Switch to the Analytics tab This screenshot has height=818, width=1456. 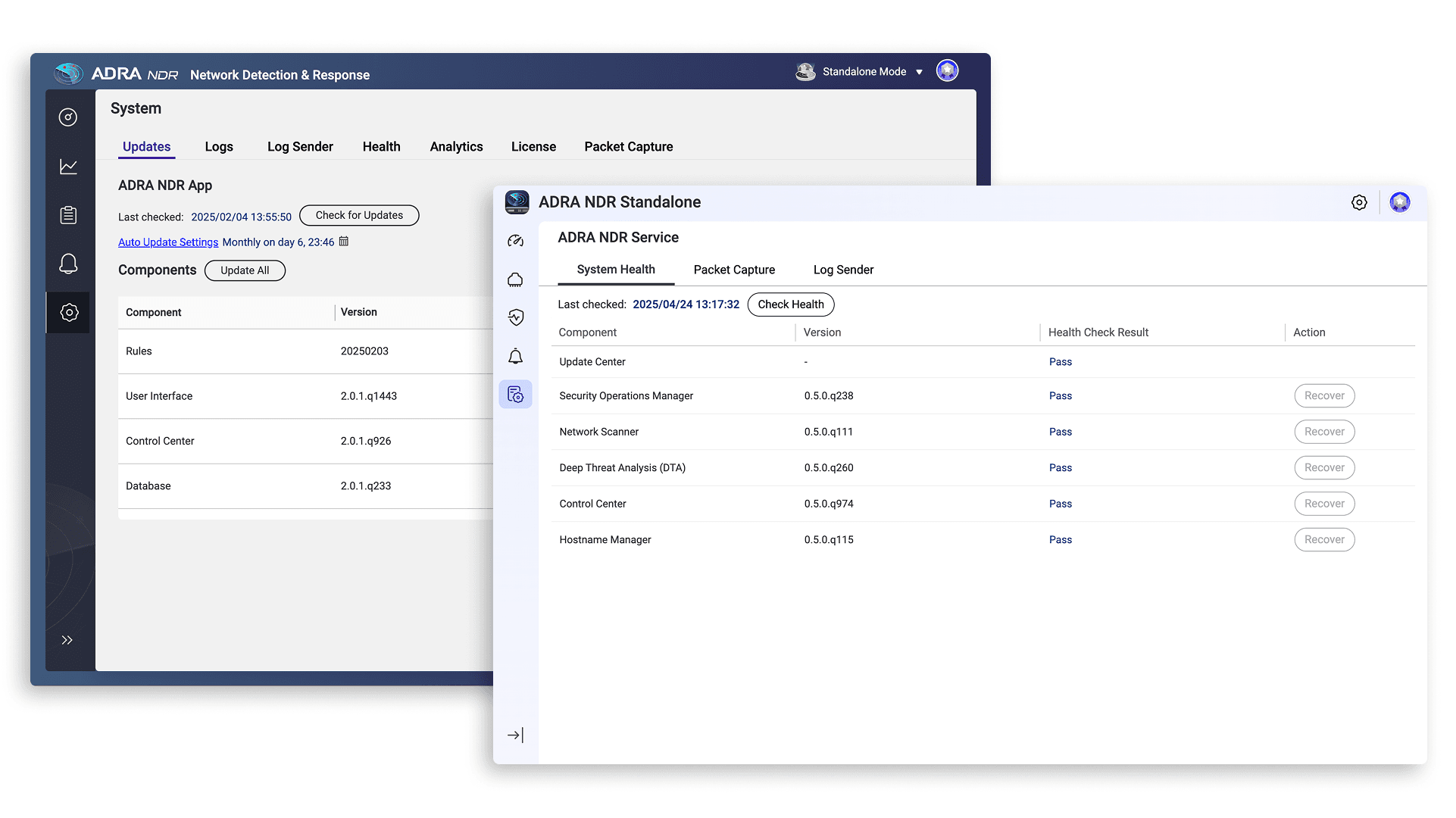pyautogui.click(x=456, y=147)
